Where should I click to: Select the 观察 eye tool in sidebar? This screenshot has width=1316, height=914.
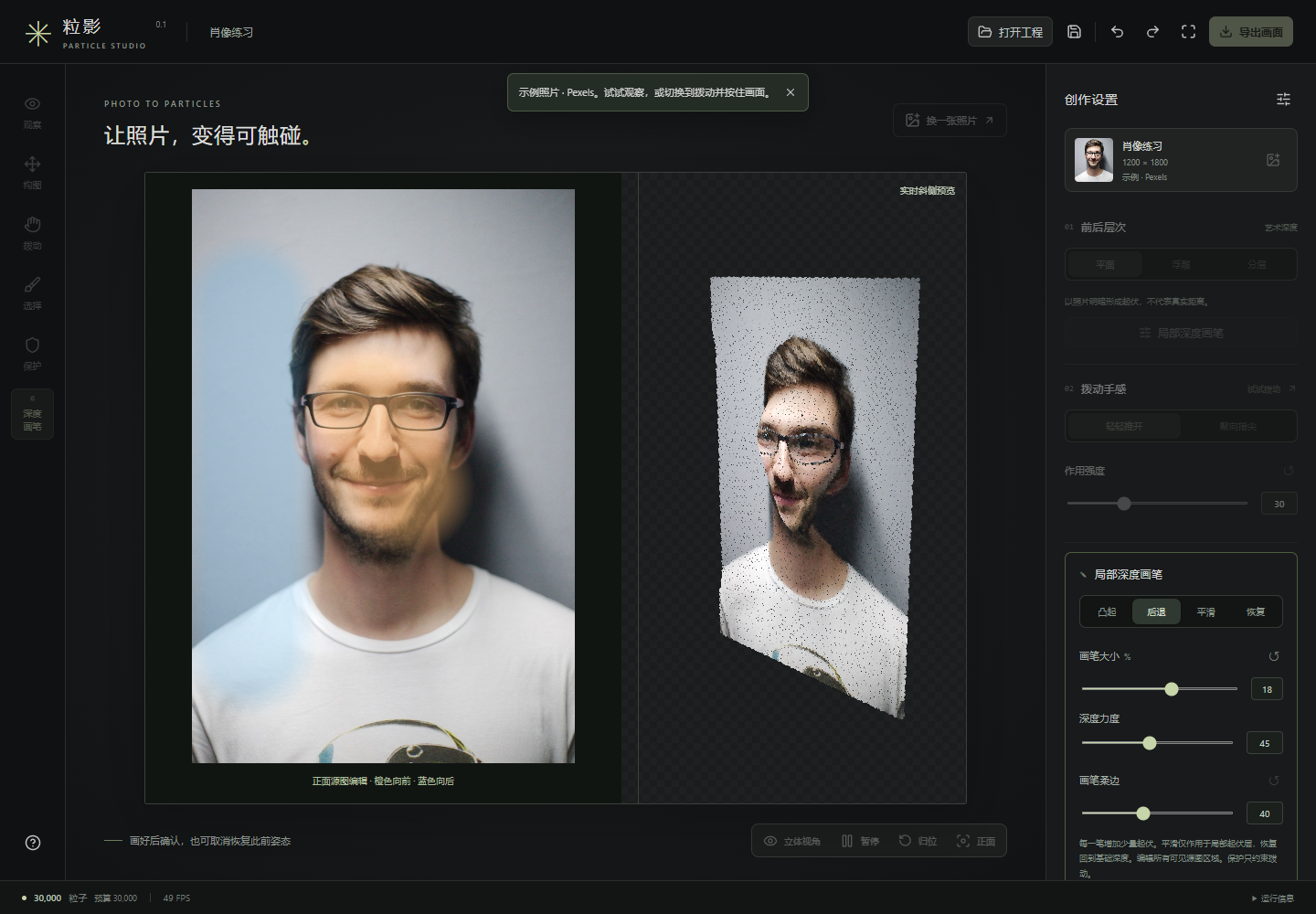click(x=32, y=112)
